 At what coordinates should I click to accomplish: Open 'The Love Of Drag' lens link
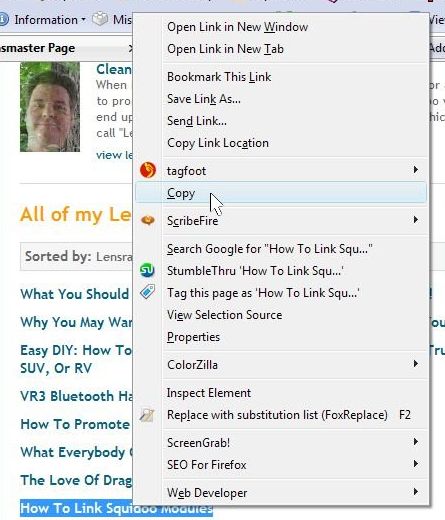pyautogui.click(x=76, y=480)
